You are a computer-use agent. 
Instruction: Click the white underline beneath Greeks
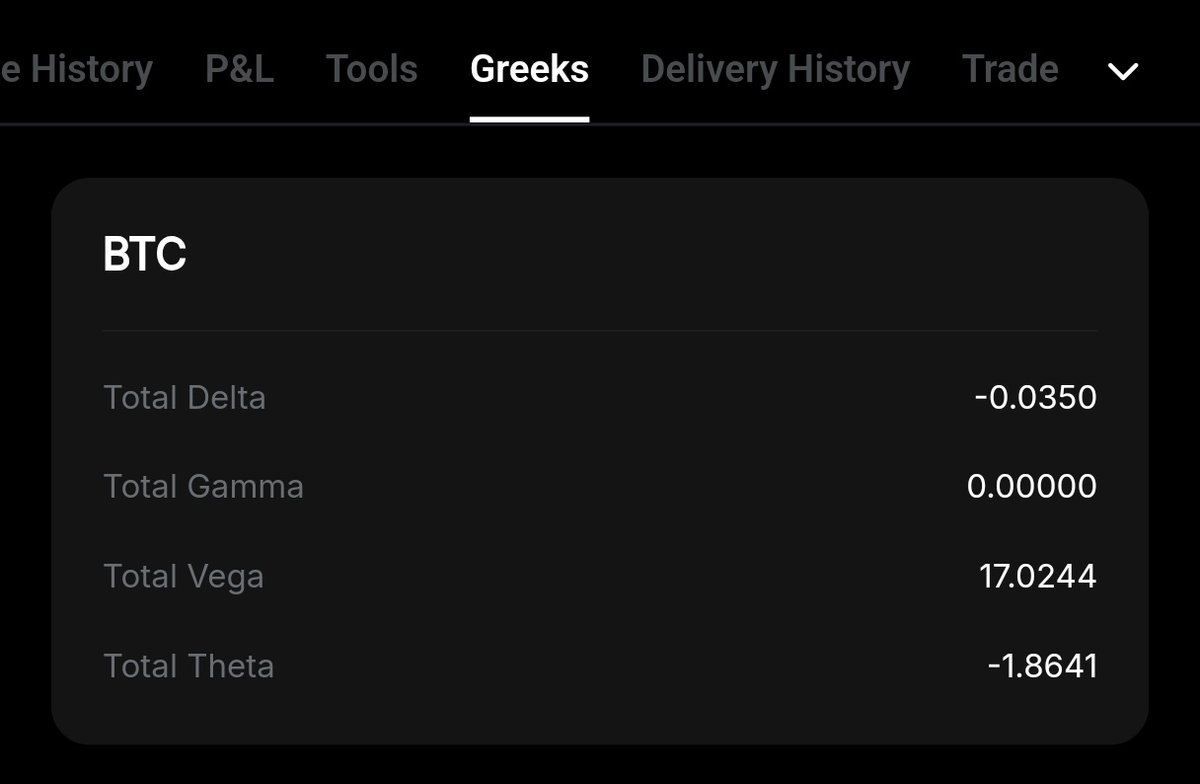(529, 119)
